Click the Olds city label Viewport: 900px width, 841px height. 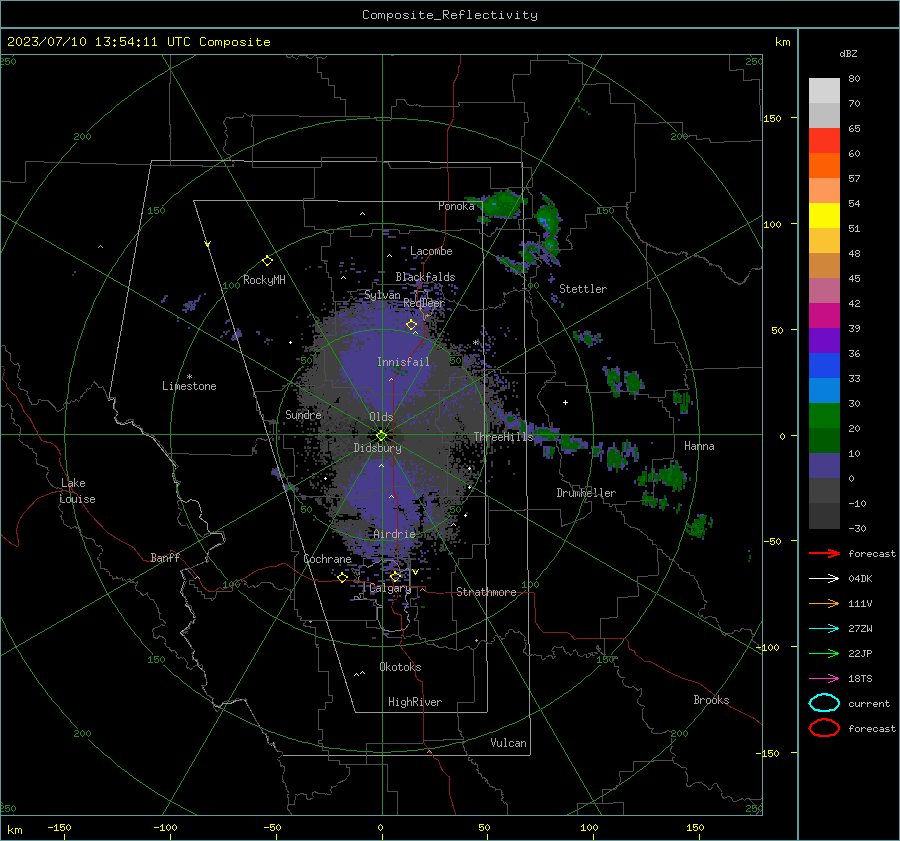click(381, 417)
